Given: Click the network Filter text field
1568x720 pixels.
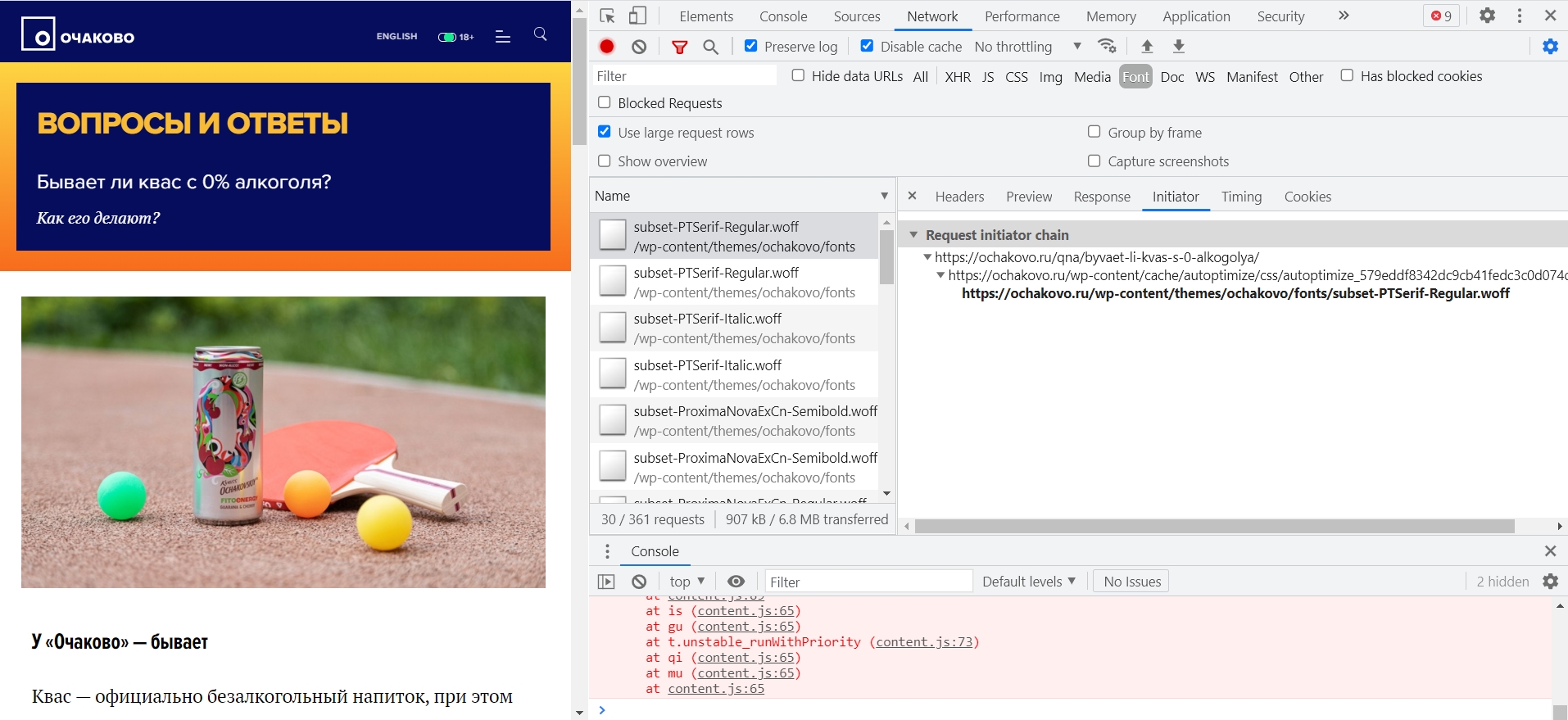Looking at the screenshot, I should tap(683, 76).
